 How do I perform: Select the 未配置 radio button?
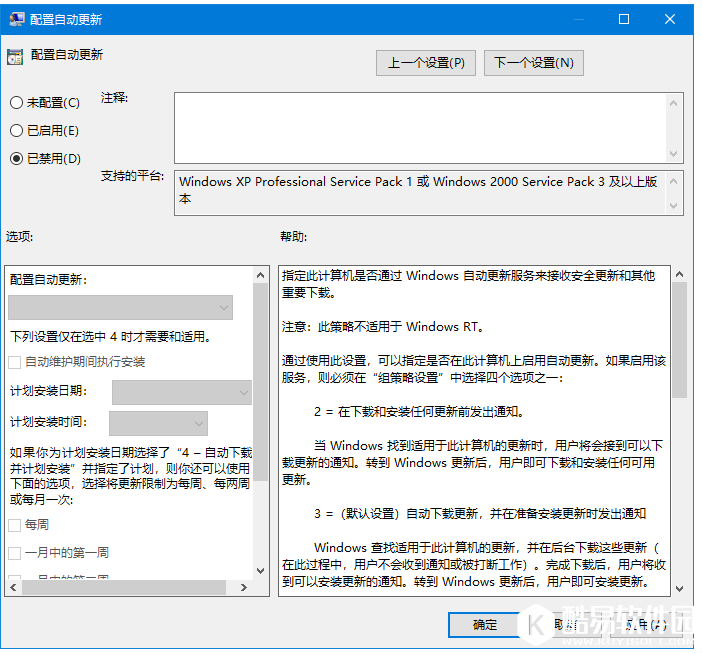pos(16,103)
